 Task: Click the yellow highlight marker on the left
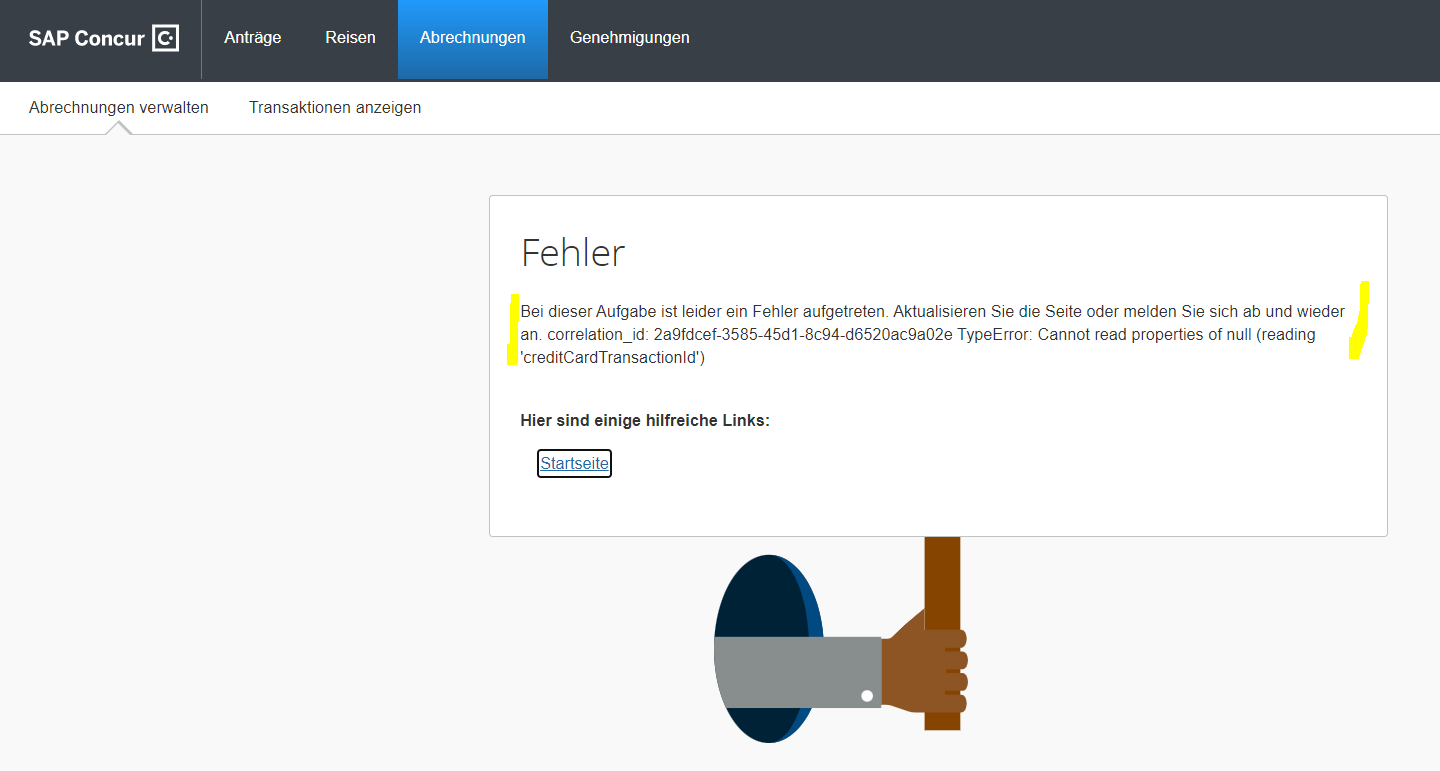(514, 330)
